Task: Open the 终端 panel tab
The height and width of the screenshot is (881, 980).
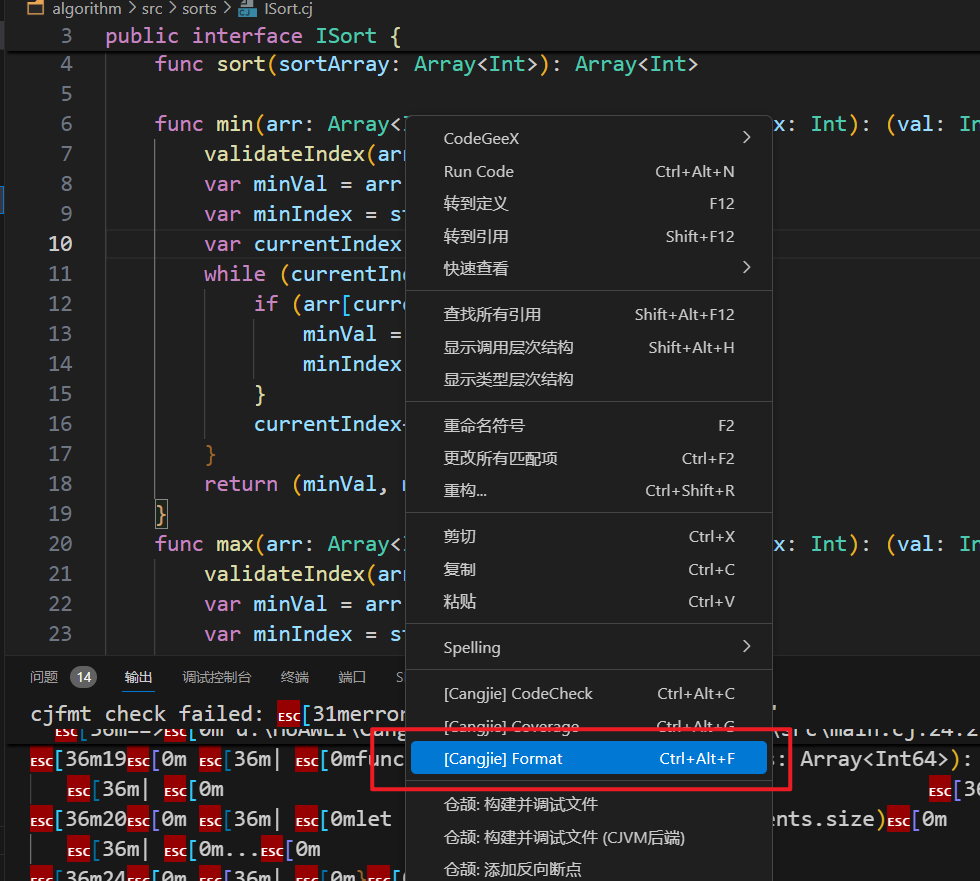Action: point(294,677)
